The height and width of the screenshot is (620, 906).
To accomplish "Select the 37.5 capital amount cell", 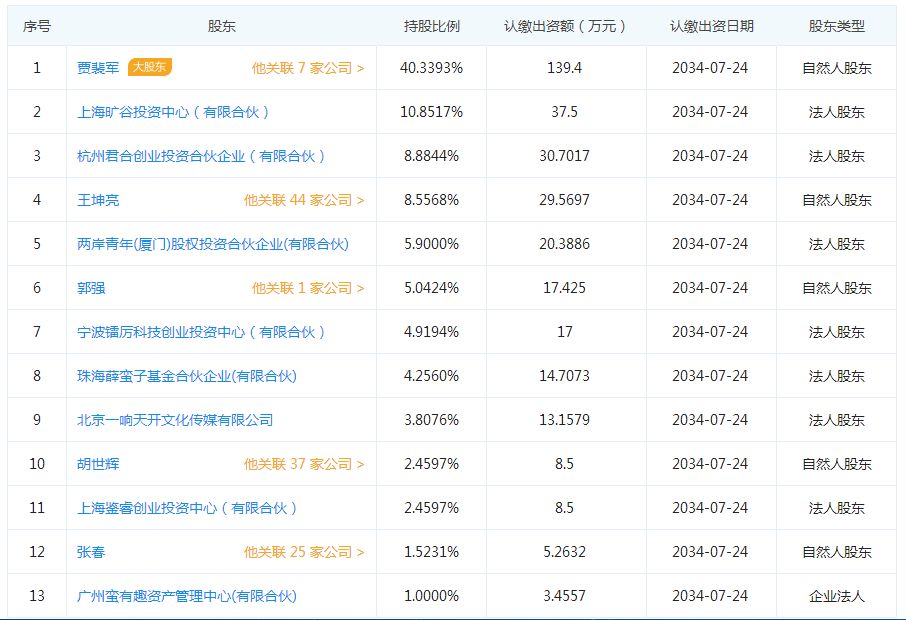I will pyautogui.click(x=565, y=112).
